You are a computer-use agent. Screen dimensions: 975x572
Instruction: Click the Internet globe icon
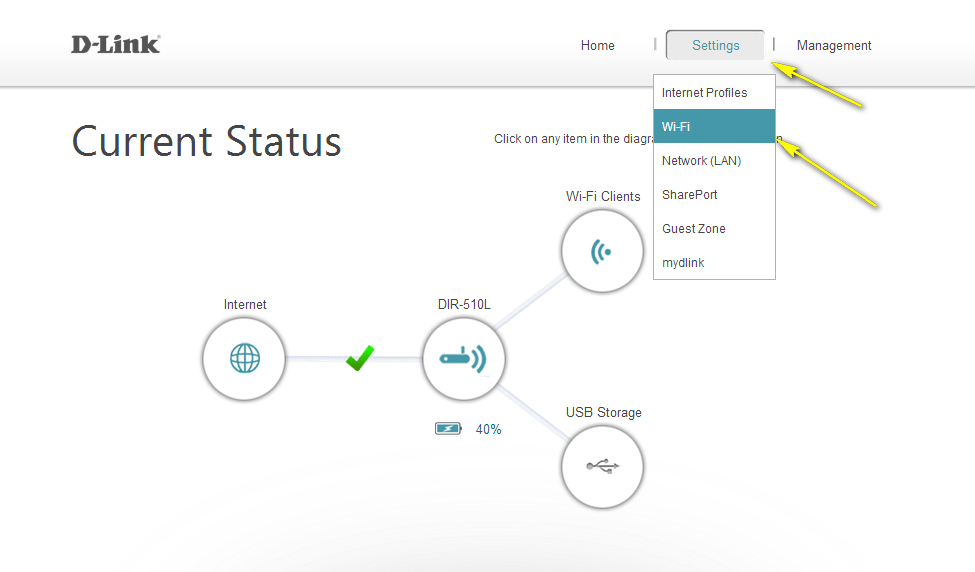pos(244,359)
